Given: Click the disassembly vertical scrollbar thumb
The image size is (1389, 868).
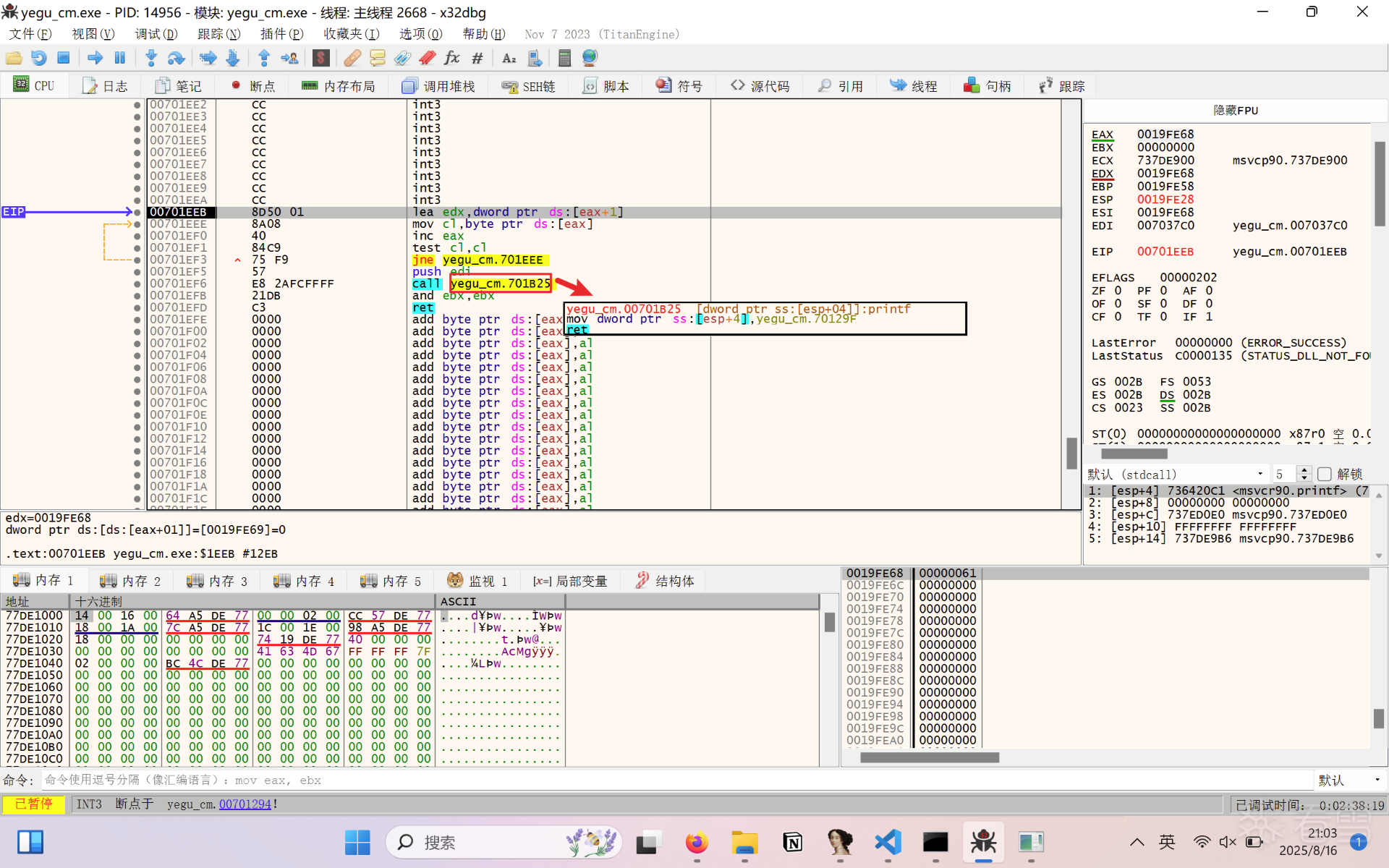Looking at the screenshot, I should (1071, 454).
